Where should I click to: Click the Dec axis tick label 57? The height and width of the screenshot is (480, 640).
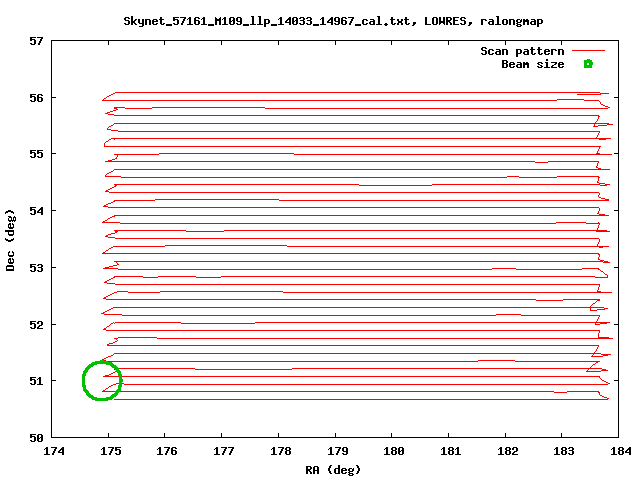pyautogui.click(x=36, y=41)
